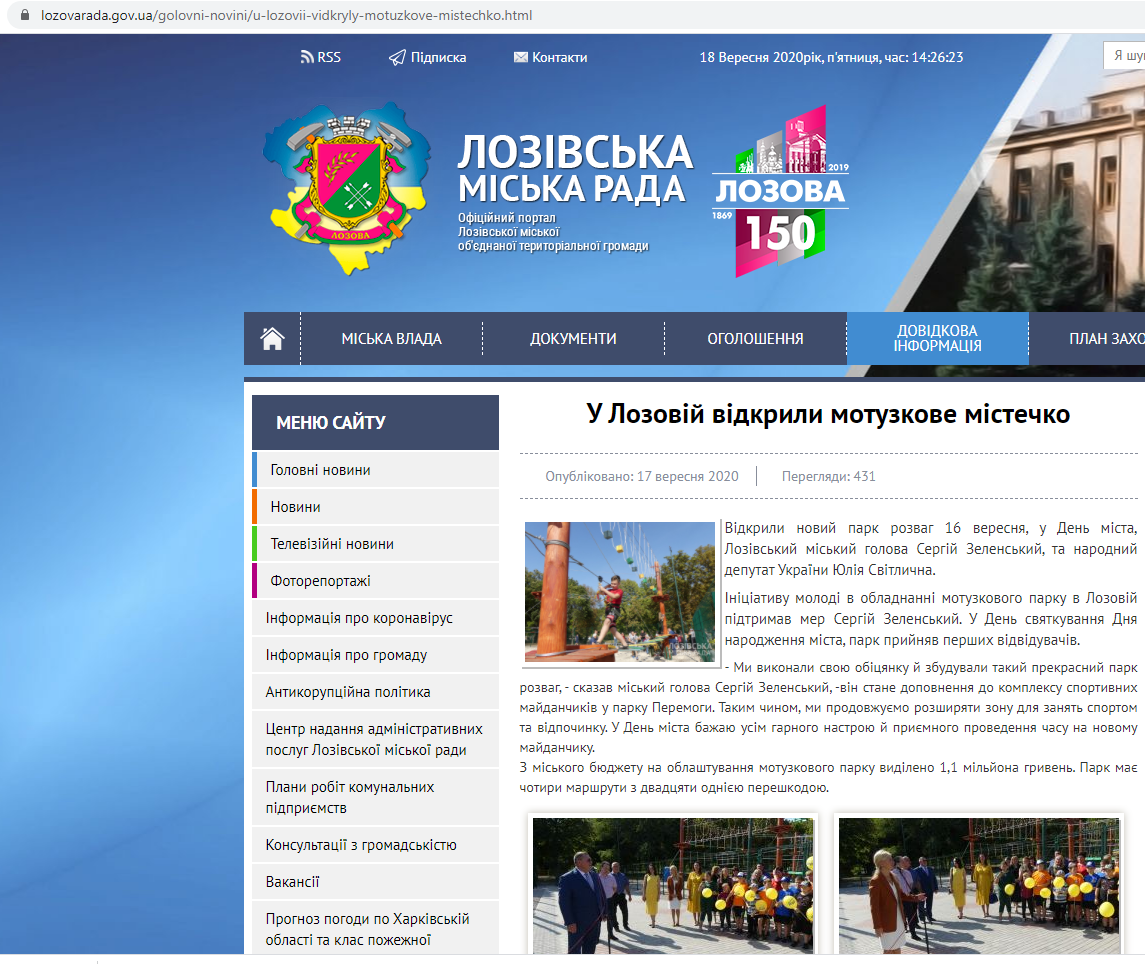Click the Лозова 150 anniversary logo
Image resolution: width=1145 pixels, height=964 pixels.
pyautogui.click(x=780, y=191)
